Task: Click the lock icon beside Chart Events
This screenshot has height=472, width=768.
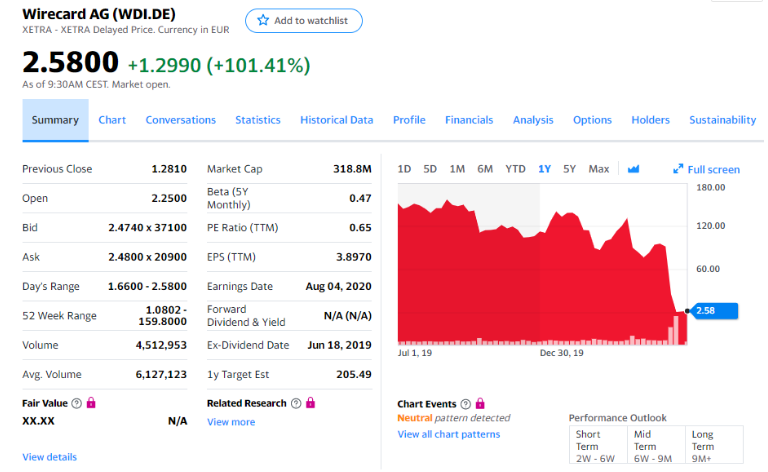Action: (x=480, y=404)
